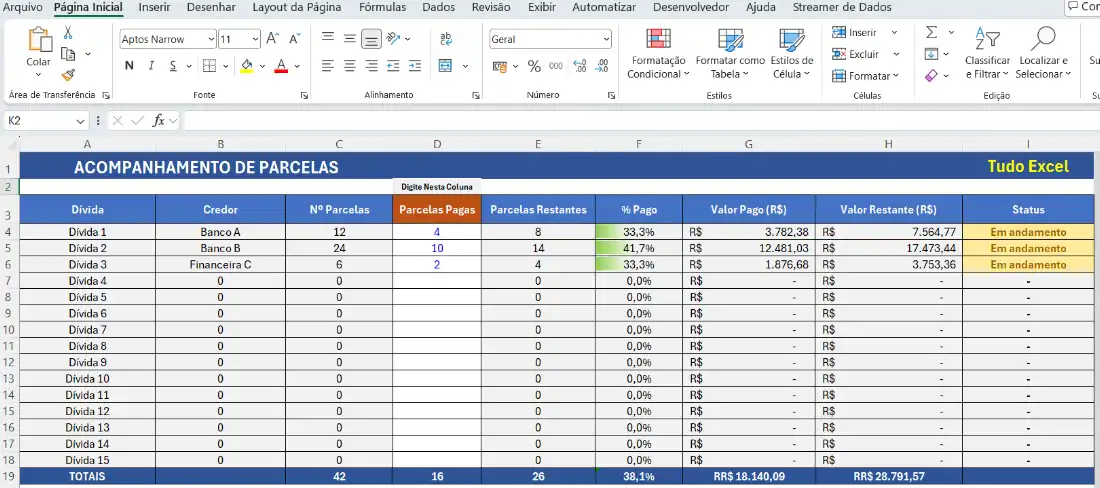
Task: Toggle bold formatting with N button
Action: point(129,66)
